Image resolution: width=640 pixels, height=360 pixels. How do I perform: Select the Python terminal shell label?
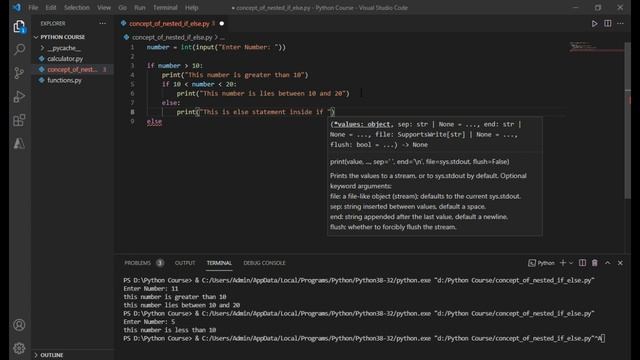point(542,263)
